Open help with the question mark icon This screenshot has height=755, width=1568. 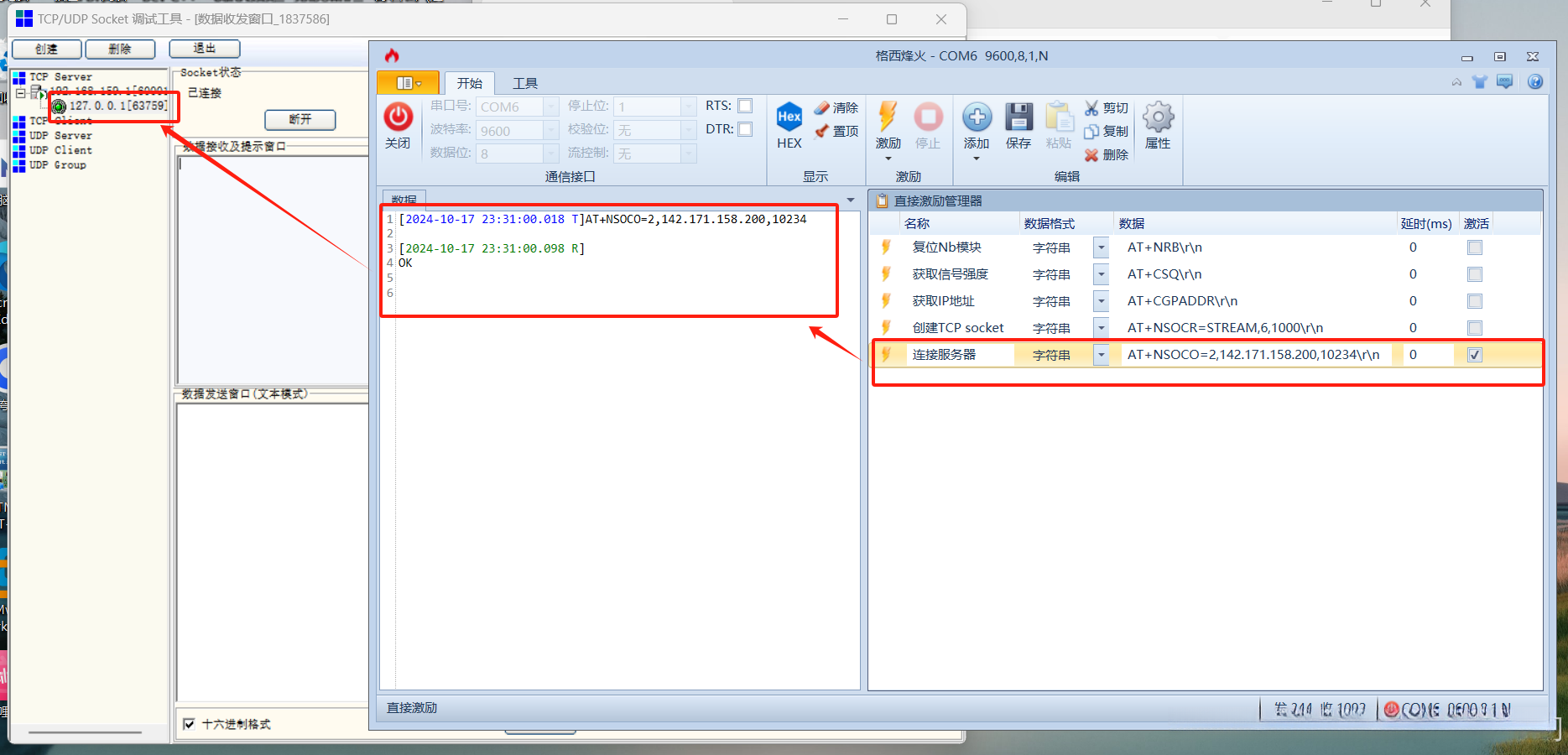(x=1535, y=81)
